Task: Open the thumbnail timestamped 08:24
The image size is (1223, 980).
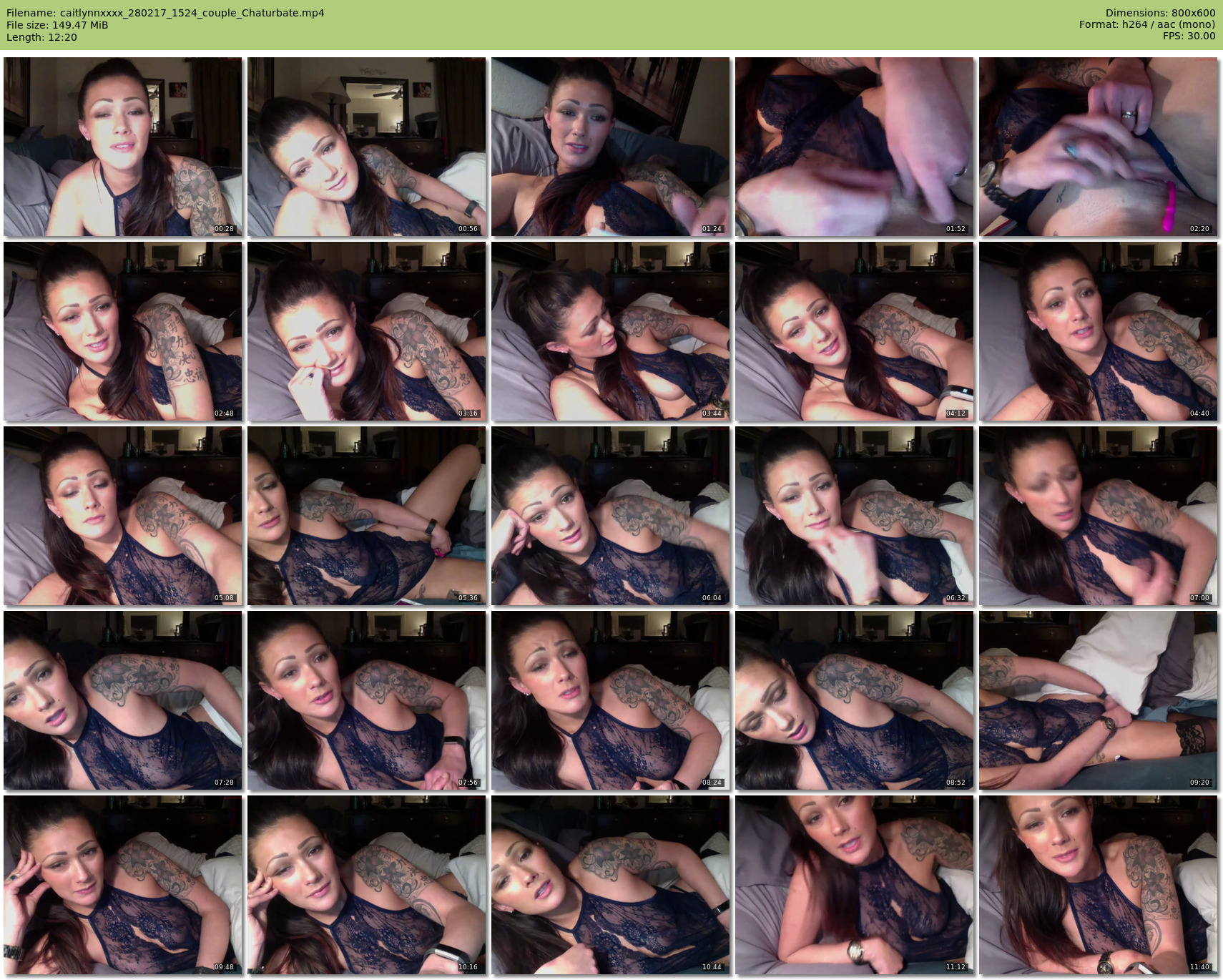Action: click(x=610, y=700)
